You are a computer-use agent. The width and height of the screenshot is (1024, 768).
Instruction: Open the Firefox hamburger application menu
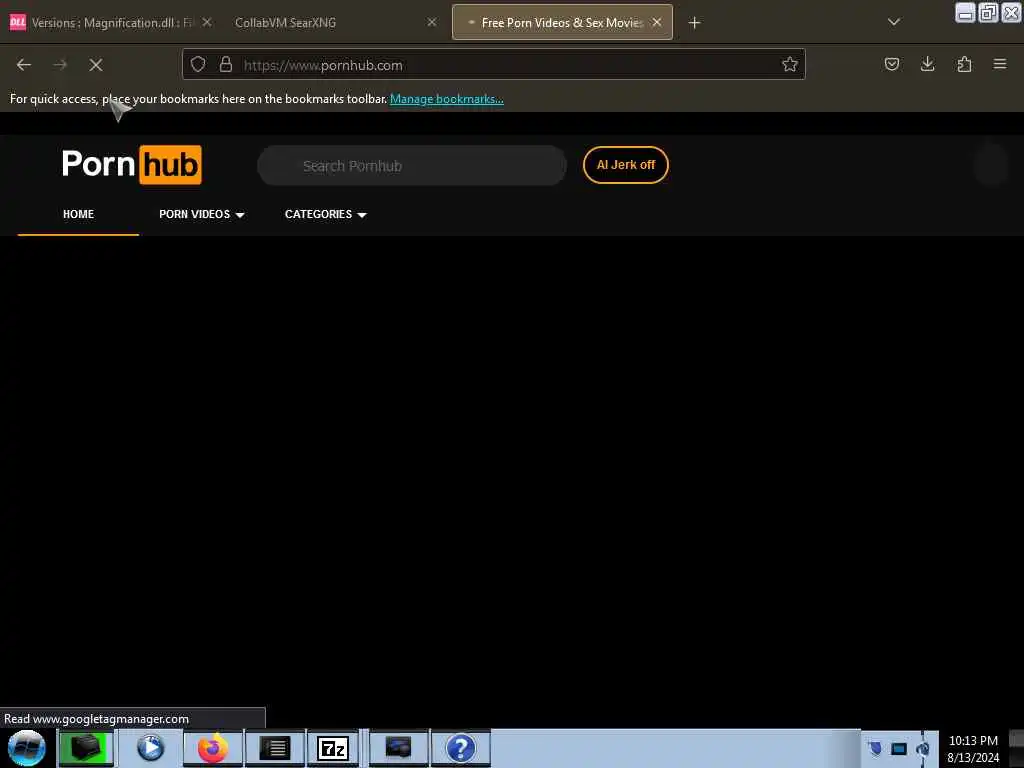coord(1000,64)
